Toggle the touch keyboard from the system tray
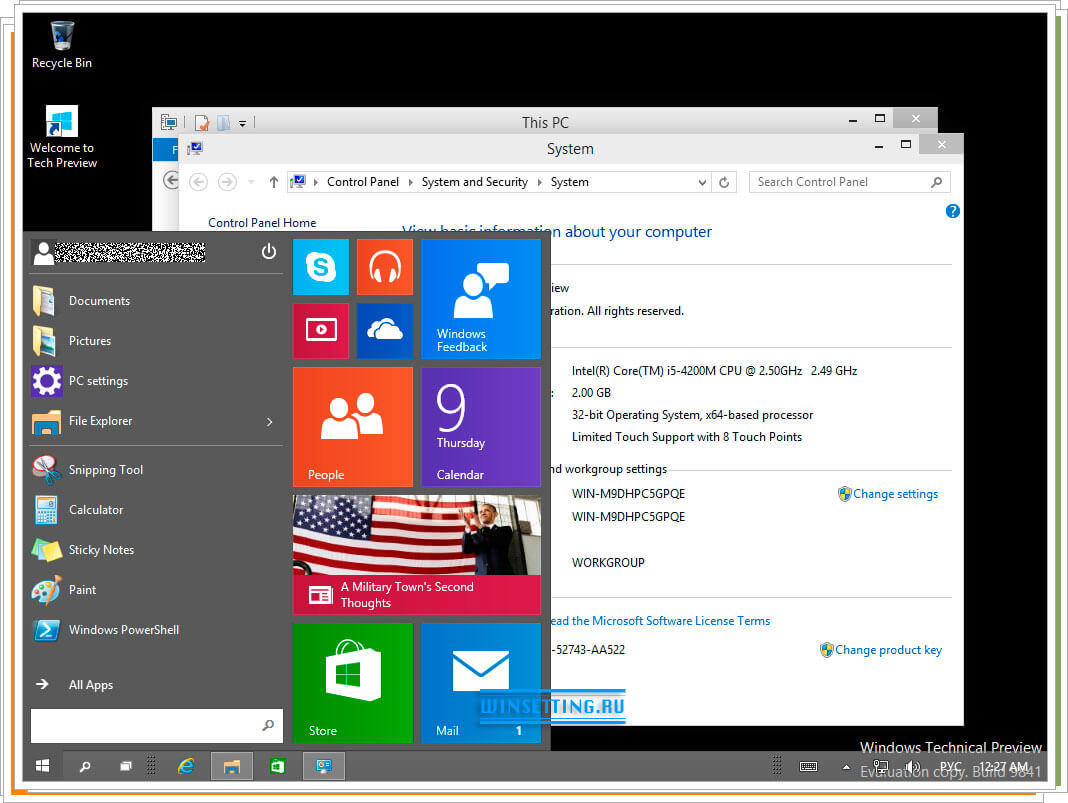Viewport: 1068px width, 803px height. pos(808,766)
